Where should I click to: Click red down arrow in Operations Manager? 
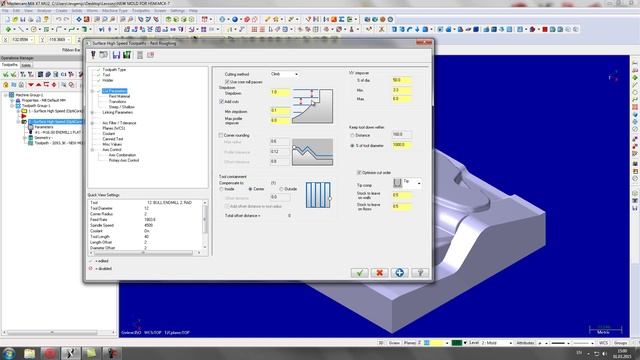pyautogui.click(x=31, y=85)
